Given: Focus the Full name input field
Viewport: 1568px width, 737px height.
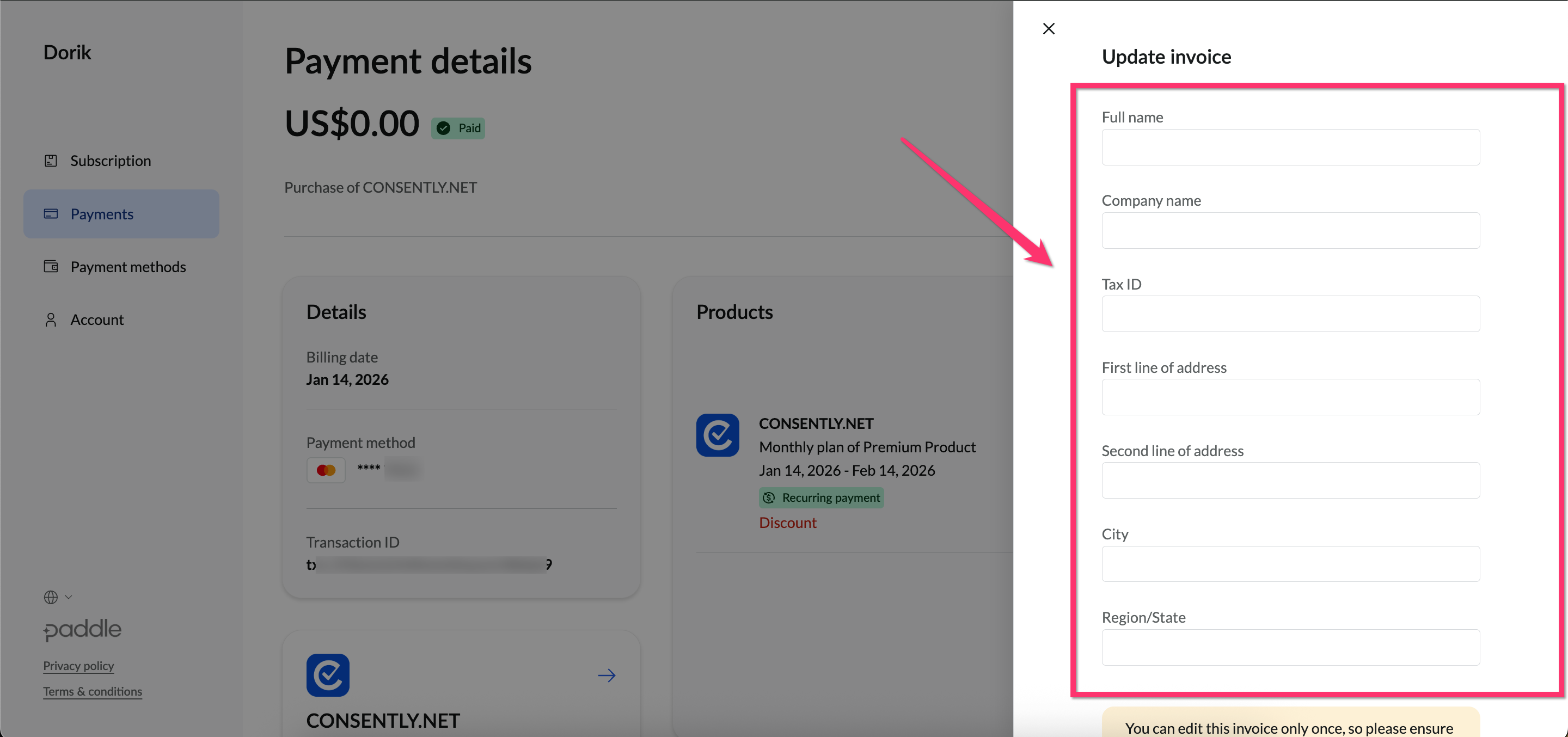Looking at the screenshot, I should [x=1290, y=148].
